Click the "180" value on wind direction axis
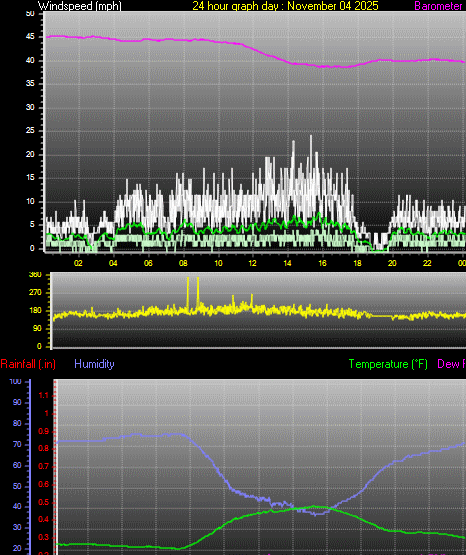Viewport: 466px width, 555px height. pos(35,311)
